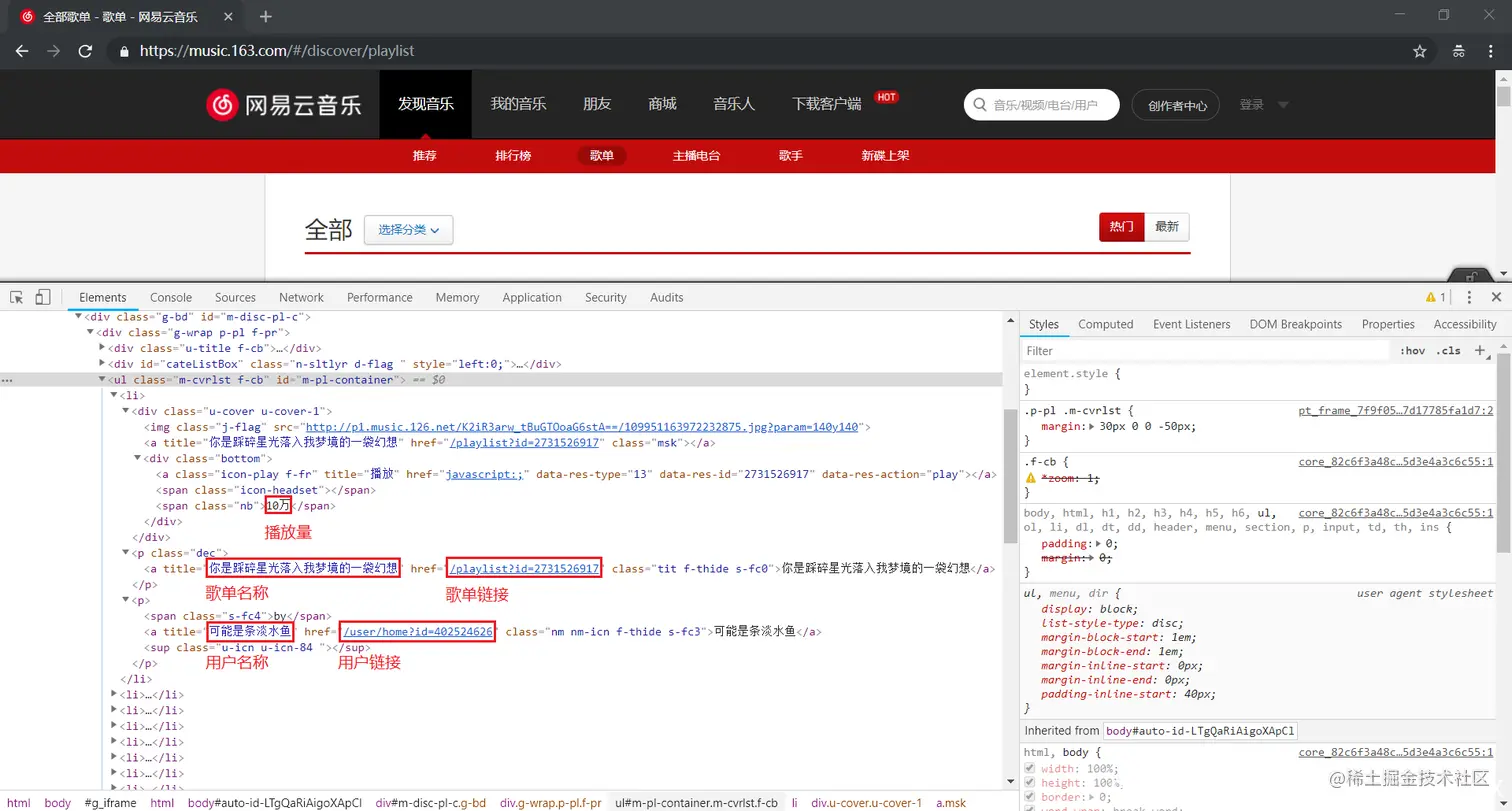The width and height of the screenshot is (1512, 811).
Task: Toggle the .cls class editor button
Action: point(1448,351)
